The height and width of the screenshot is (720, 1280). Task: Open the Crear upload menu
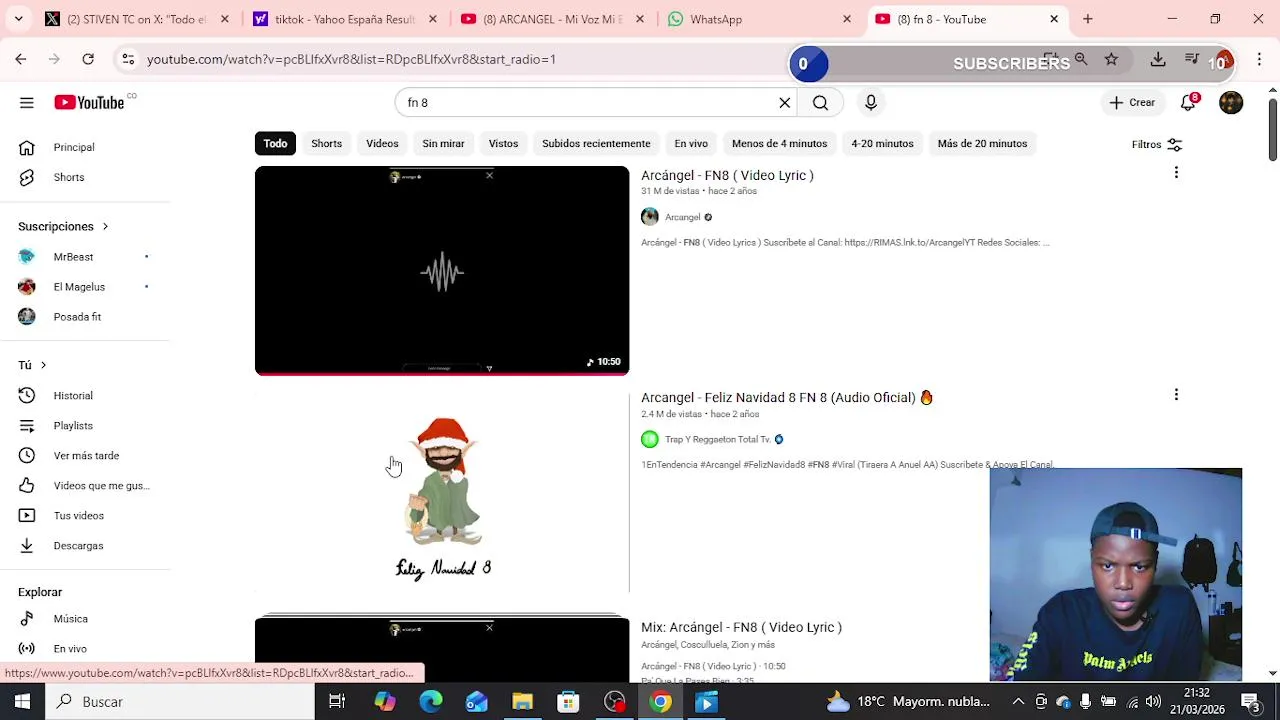pyautogui.click(x=1132, y=102)
